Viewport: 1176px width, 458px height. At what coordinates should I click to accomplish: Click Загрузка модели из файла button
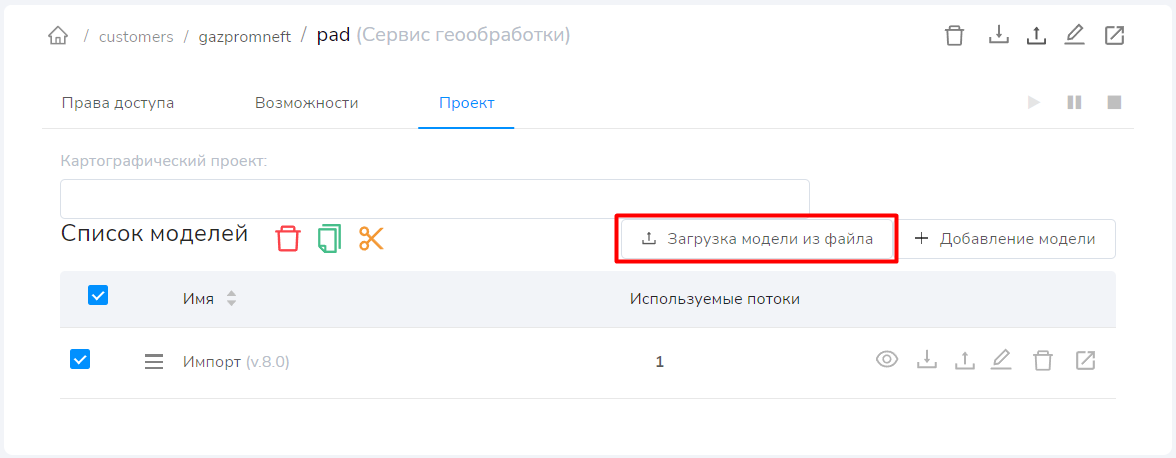(756, 239)
